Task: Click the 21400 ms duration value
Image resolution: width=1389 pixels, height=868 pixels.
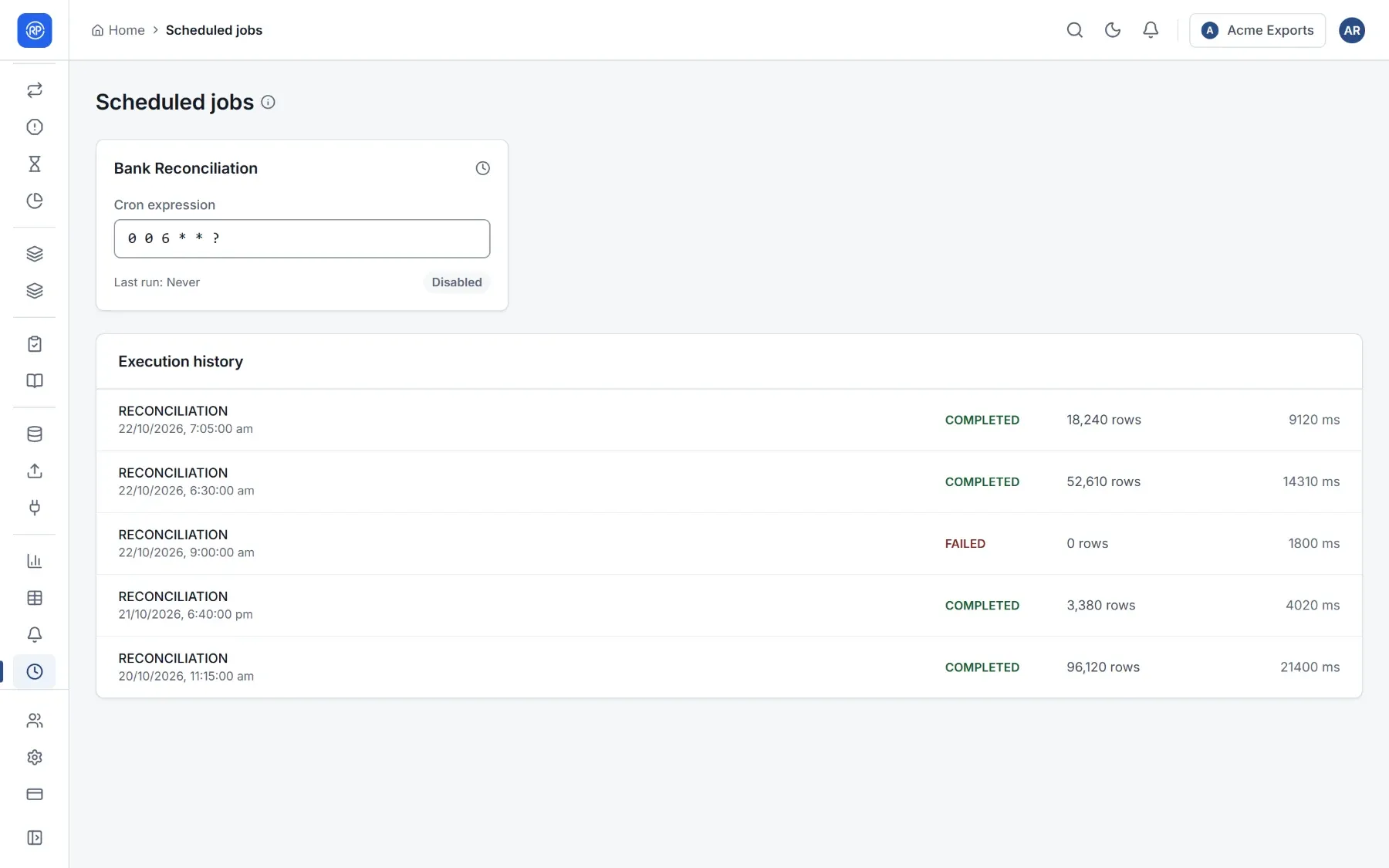Action: (1310, 667)
